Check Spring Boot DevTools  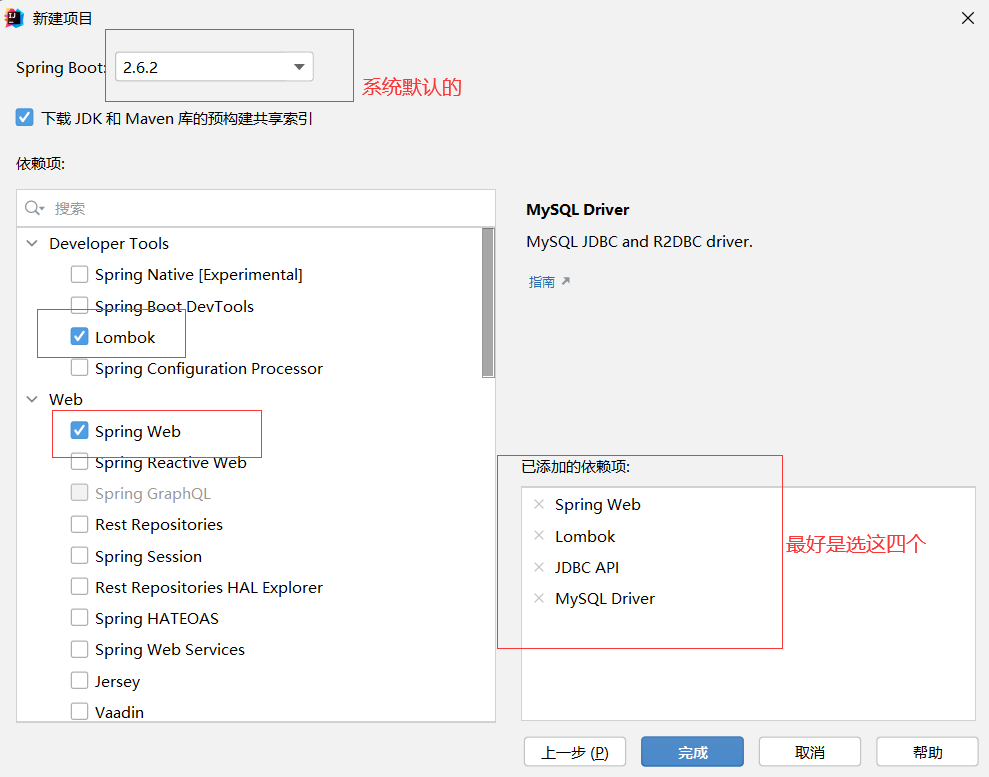[x=79, y=305]
